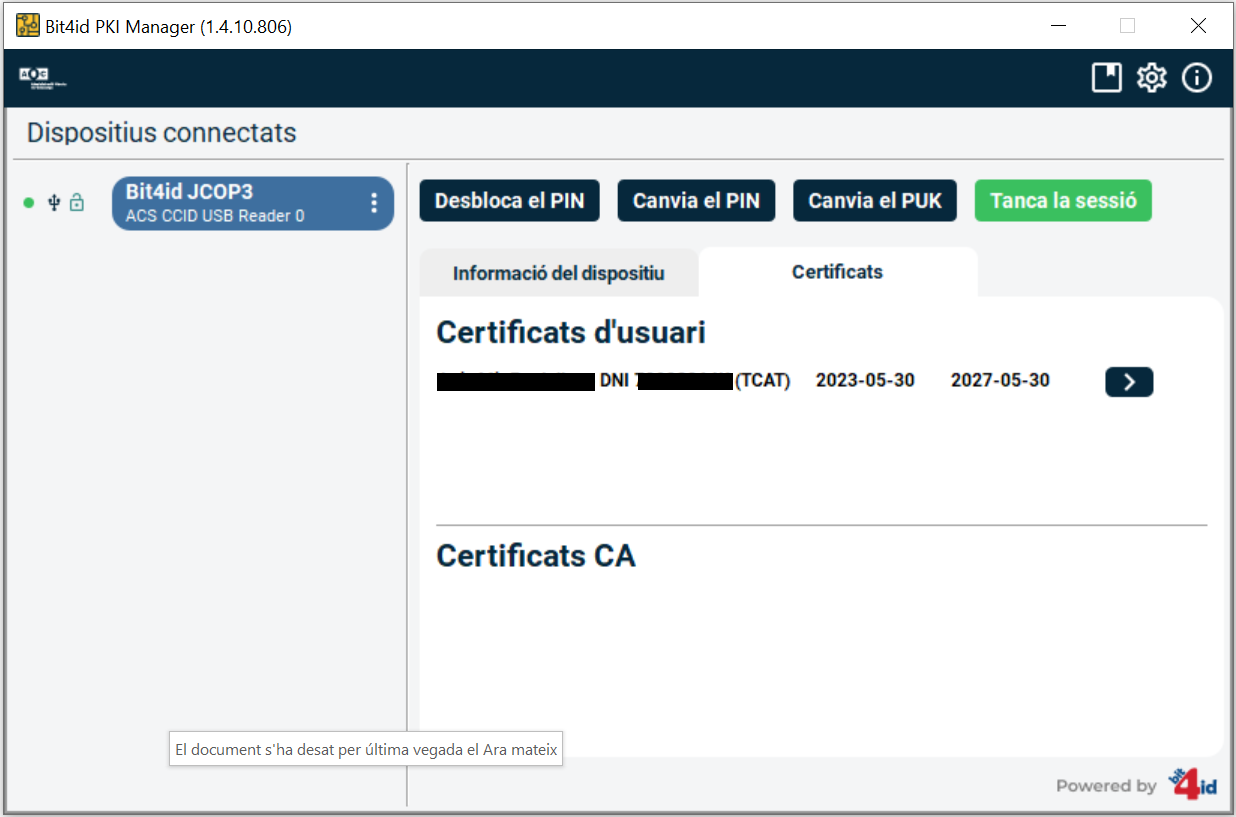Open Bit4id JCOP3 three-dot menu
Viewport: 1236px width, 817px height.
click(374, 203)
